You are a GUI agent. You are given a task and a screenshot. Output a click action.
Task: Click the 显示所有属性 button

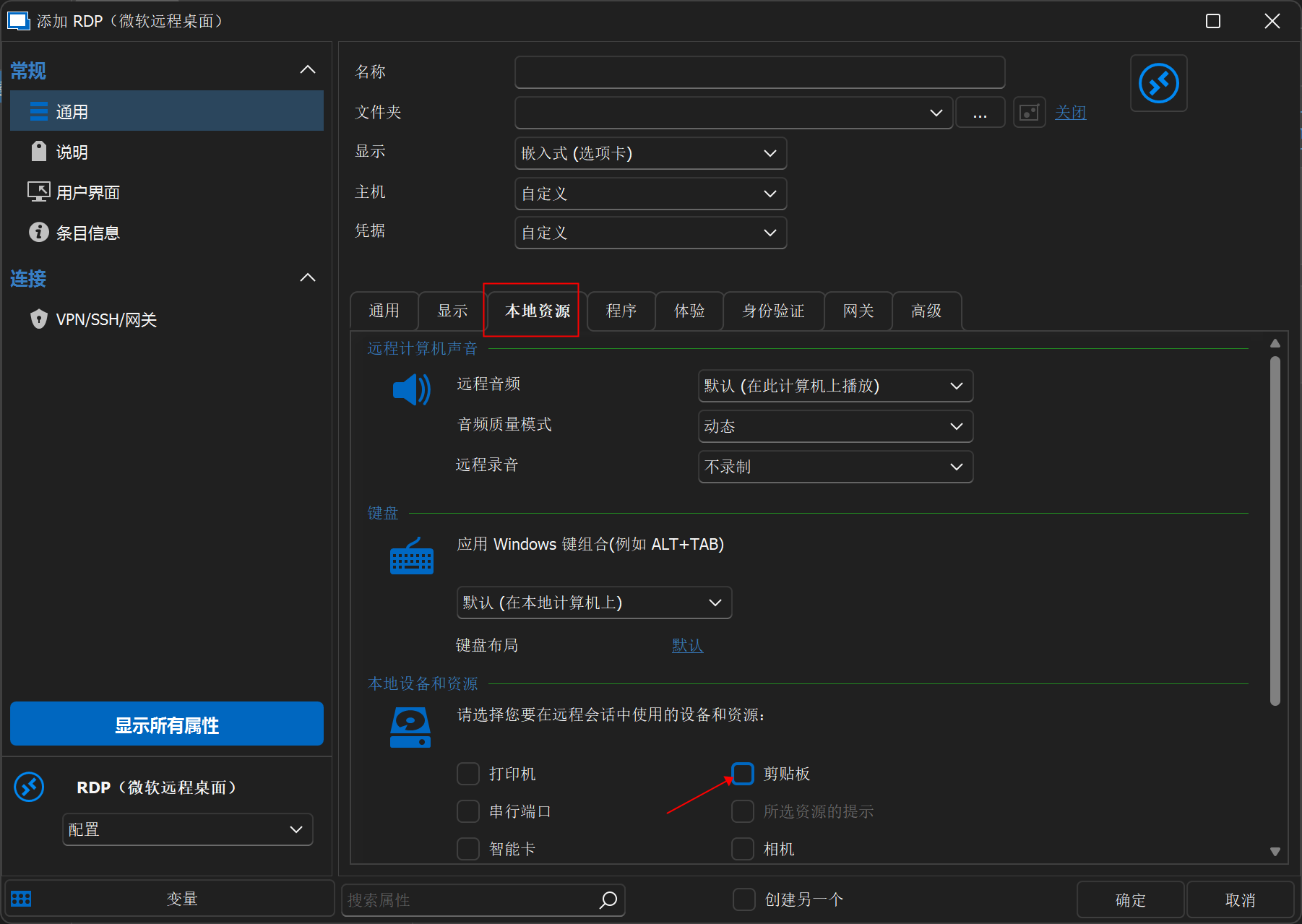coord(167,725)
